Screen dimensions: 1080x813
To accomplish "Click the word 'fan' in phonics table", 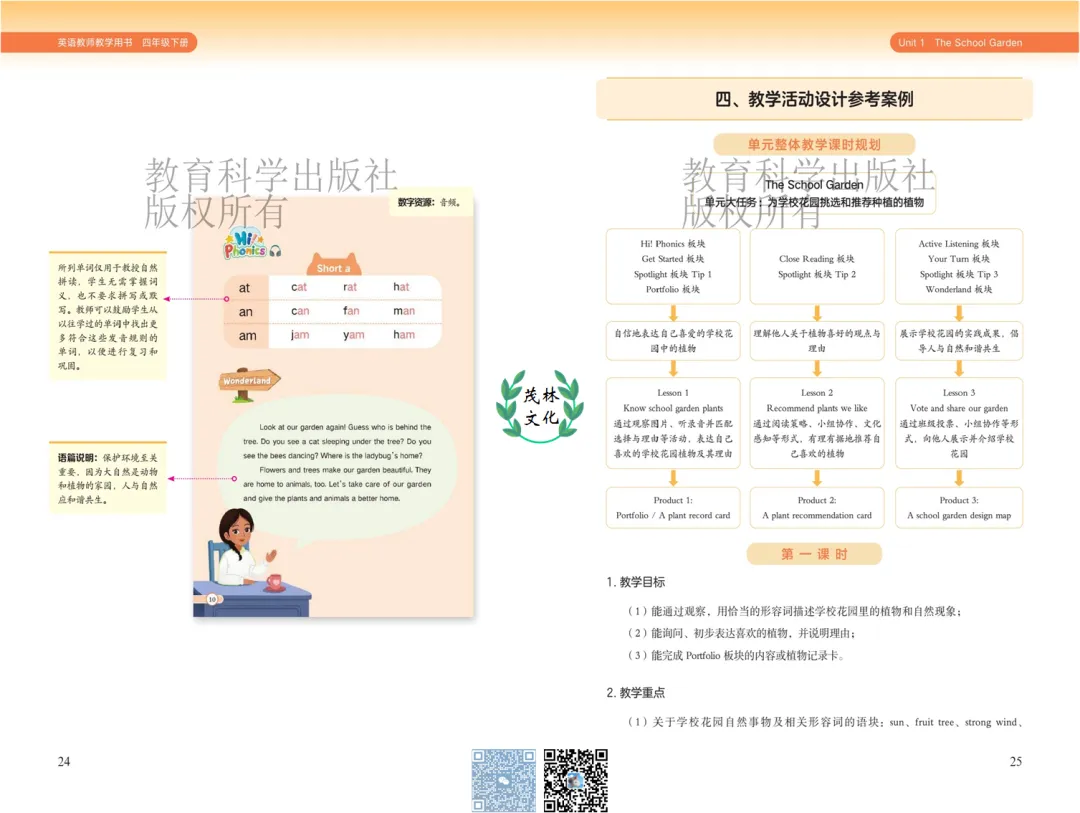I will (x=351, y=311).
